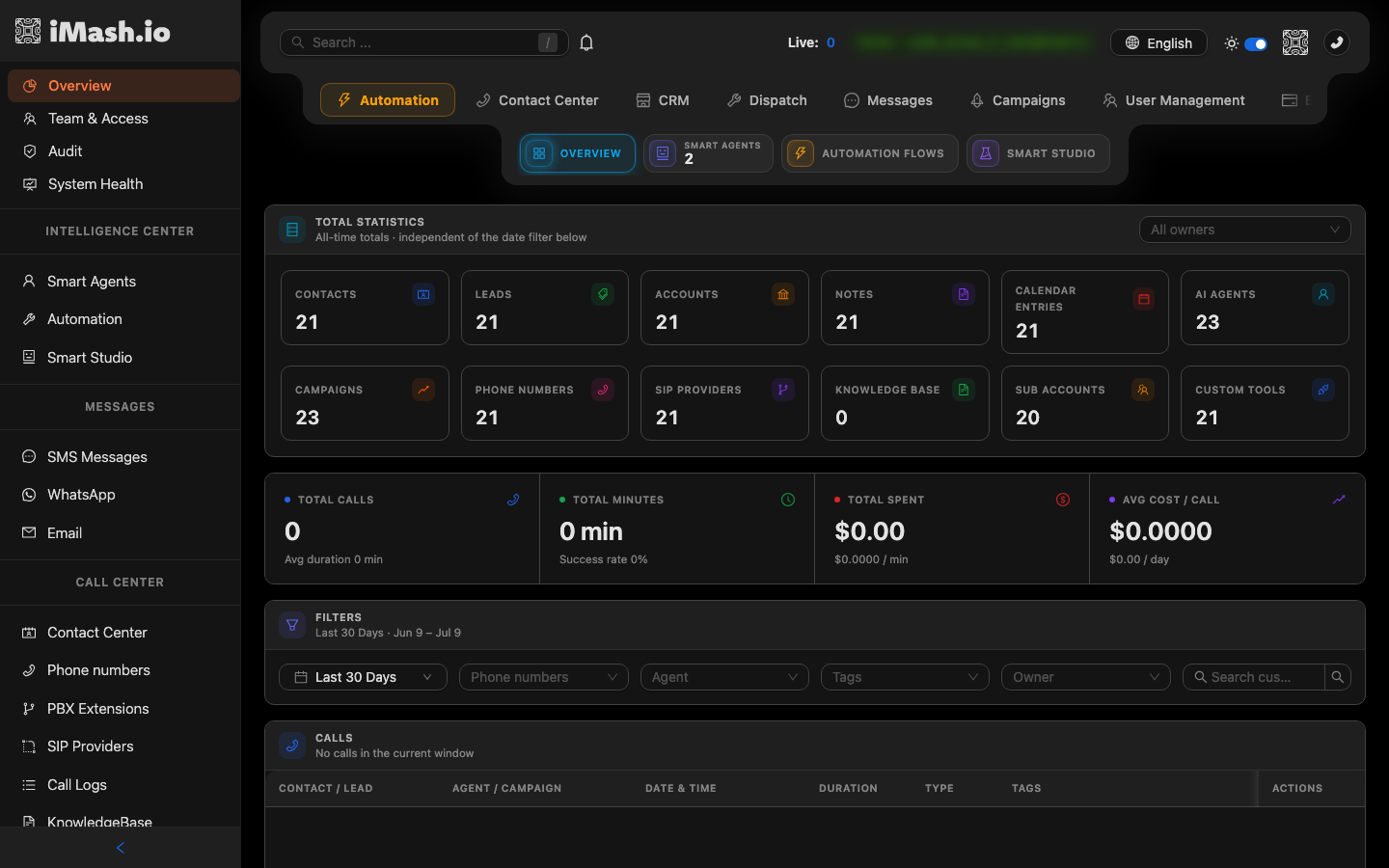
Task: Expand the Phone numbers filter dropdown
Action: [544, 677]
